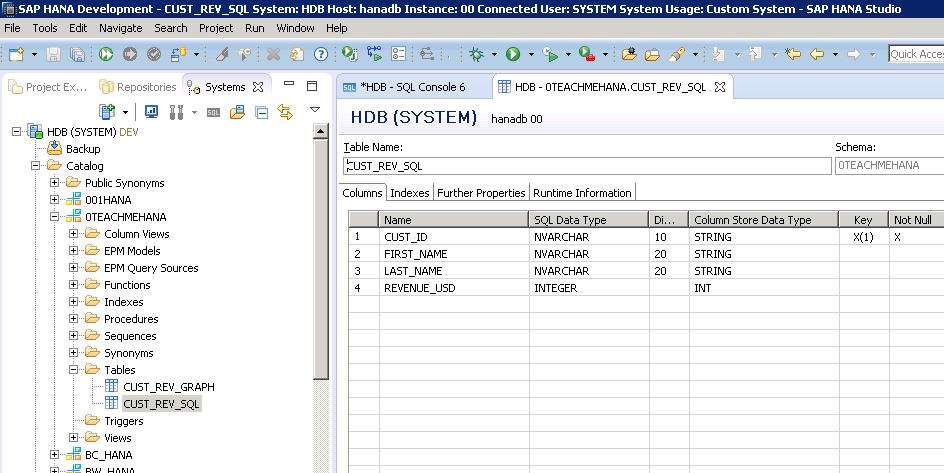Image resolution: width=944 pixels, height=473 pixels.
Task: Expand the Public Synonyms node
Action: (54, 182)
